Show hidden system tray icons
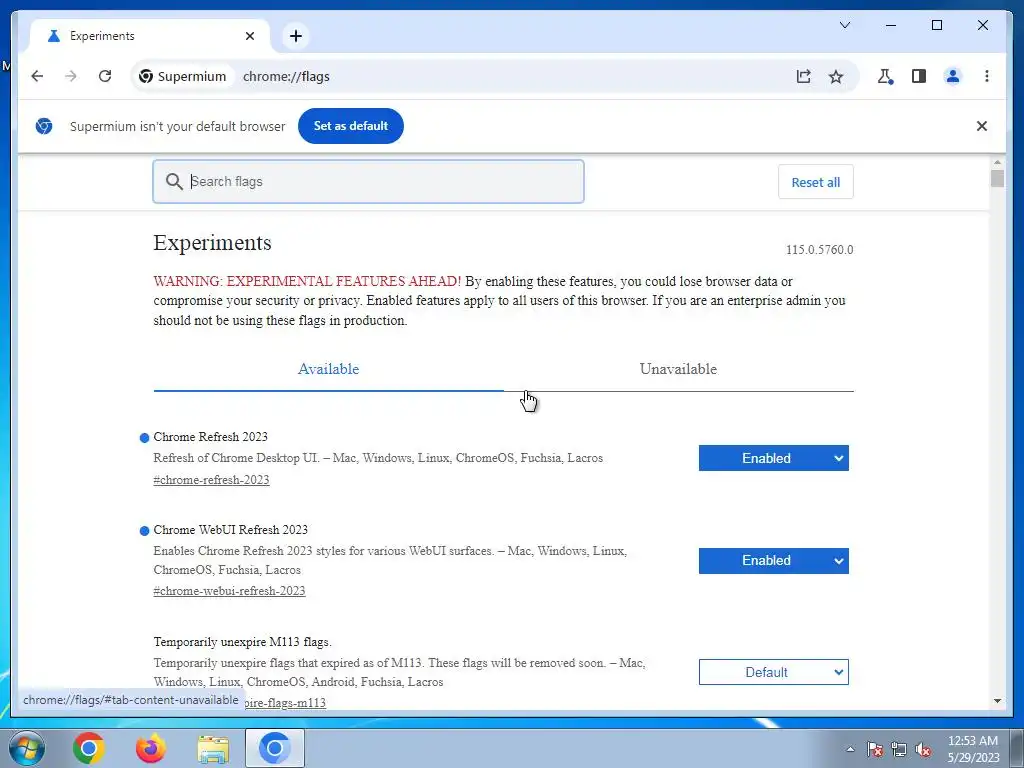Viewport: 1024px width, 768px height. tap(850, 749)
